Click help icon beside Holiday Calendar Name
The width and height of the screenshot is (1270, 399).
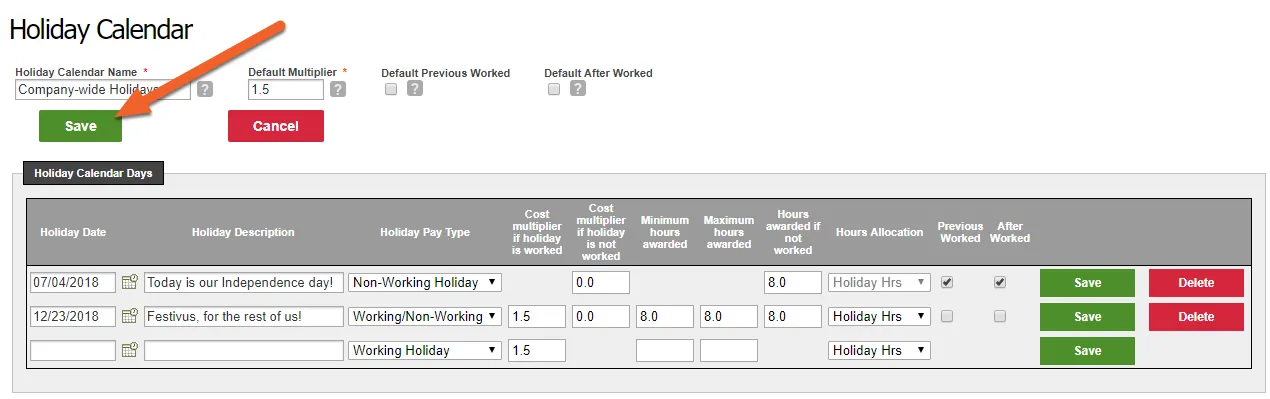point(204,89)
